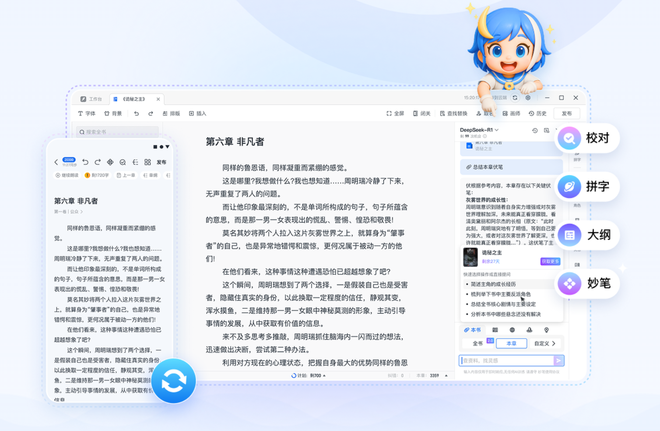Click the 发布 publish button

[567, 114]
